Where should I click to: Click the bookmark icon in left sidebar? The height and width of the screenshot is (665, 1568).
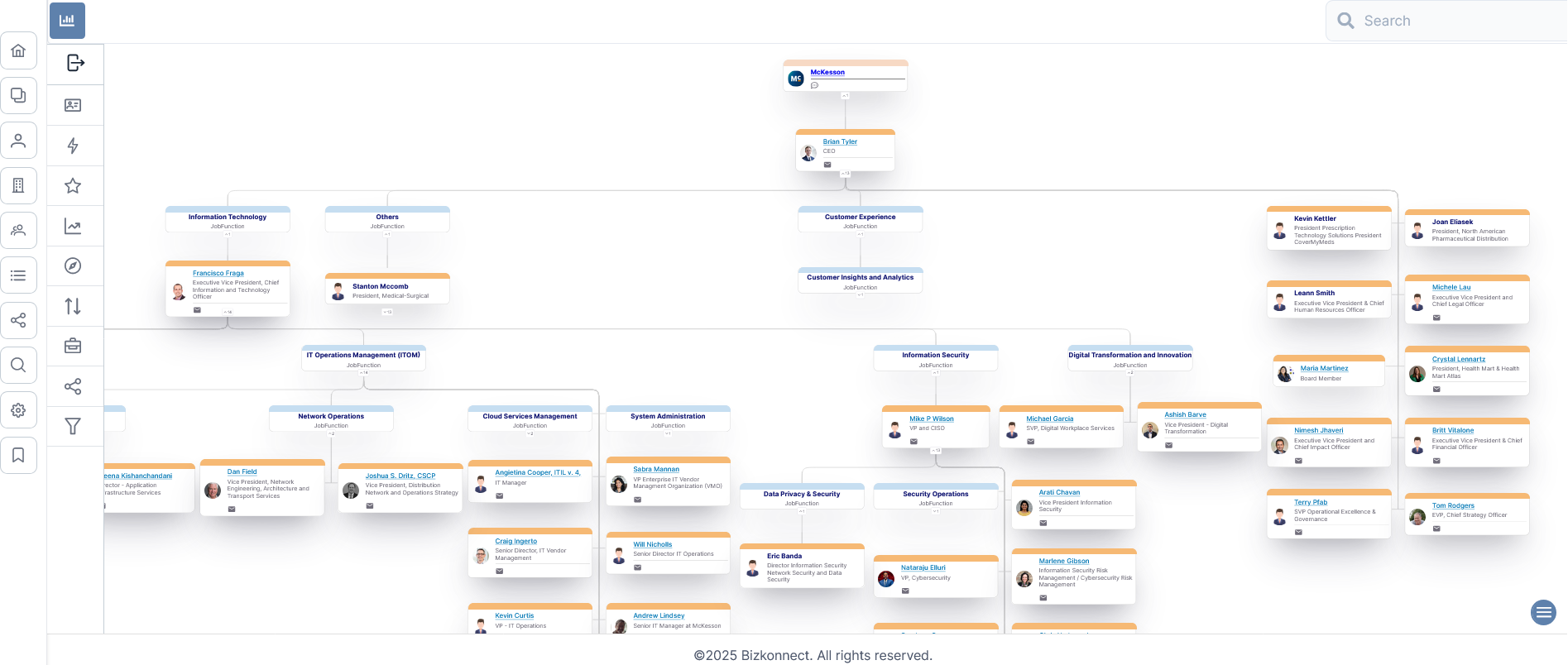[18, 455]
